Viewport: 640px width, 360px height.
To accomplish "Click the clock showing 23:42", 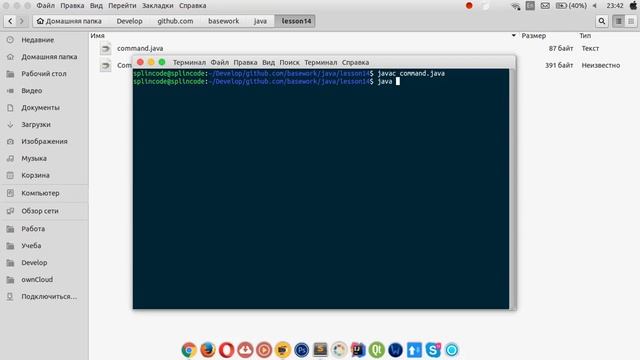I will 615,6.
